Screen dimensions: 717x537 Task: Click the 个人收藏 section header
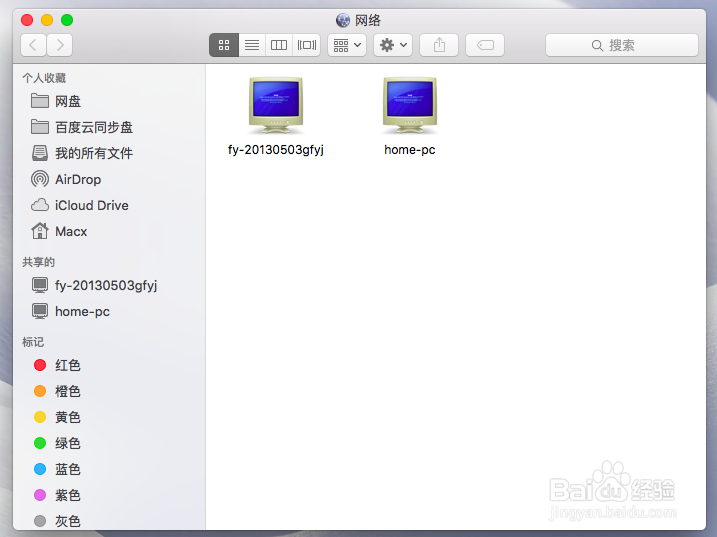point(44,78)
